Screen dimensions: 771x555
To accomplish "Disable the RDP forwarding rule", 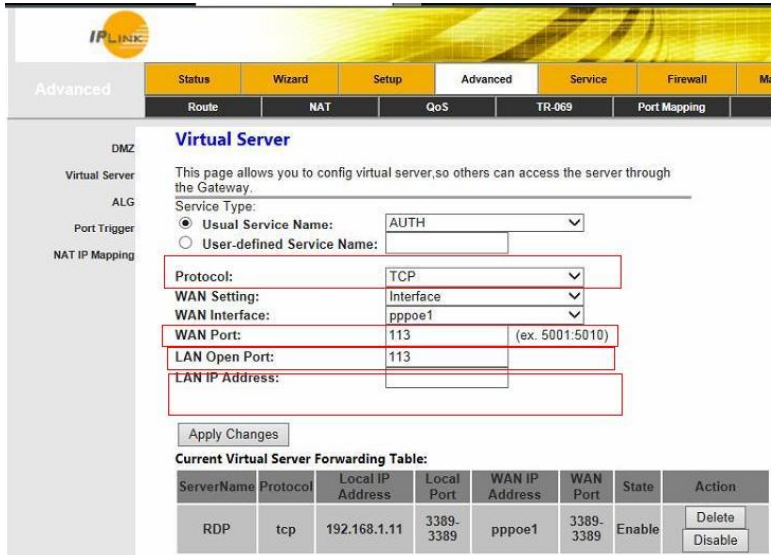I will pos(717,540).
